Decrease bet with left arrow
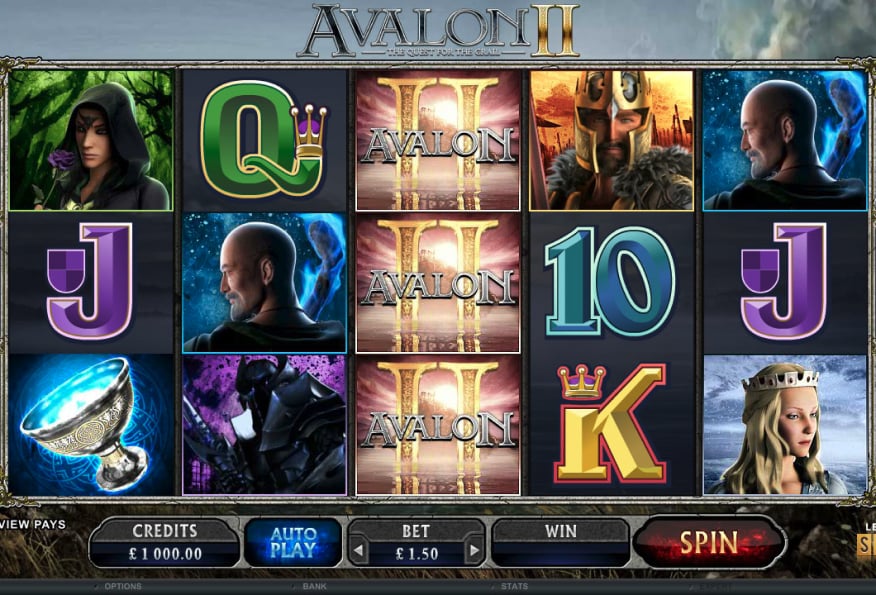 pos(358,551)
